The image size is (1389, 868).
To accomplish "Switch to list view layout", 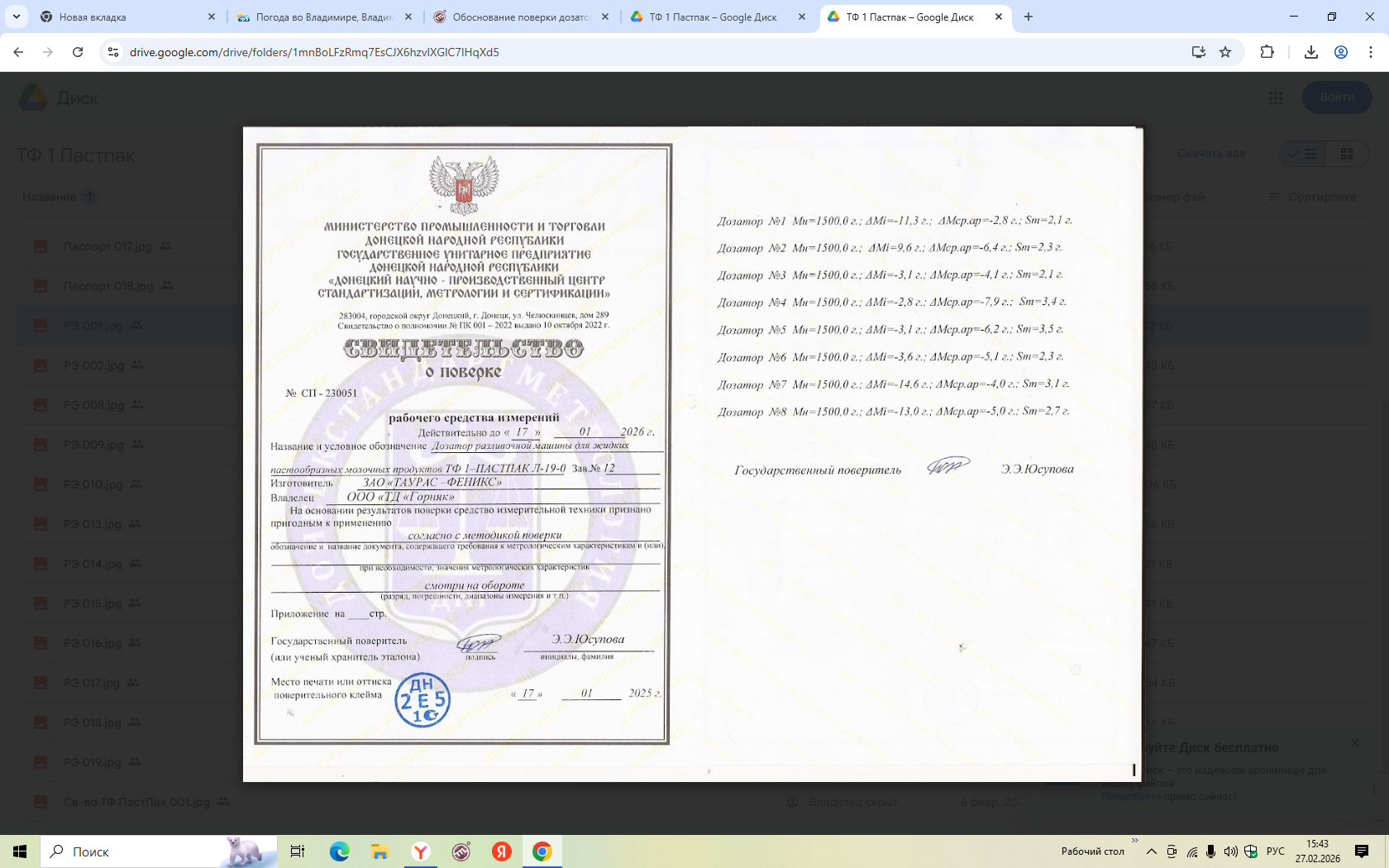I will pyautogui.click(x=1302, y=154).
